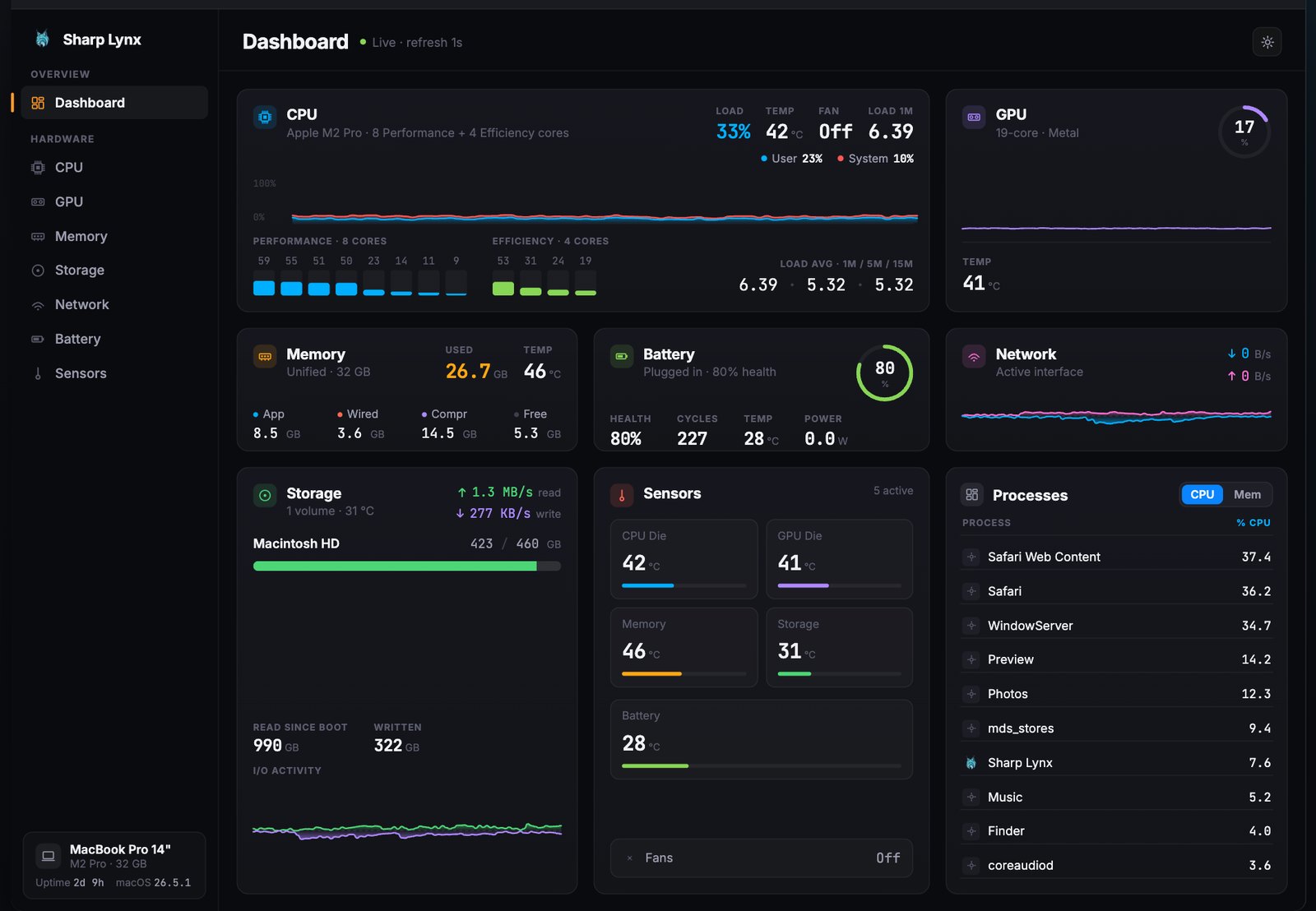This screenshot has width=1316, height=911.
Task: Click the MacBook Pro 14" laptop icon
Action: pos(49,856)
